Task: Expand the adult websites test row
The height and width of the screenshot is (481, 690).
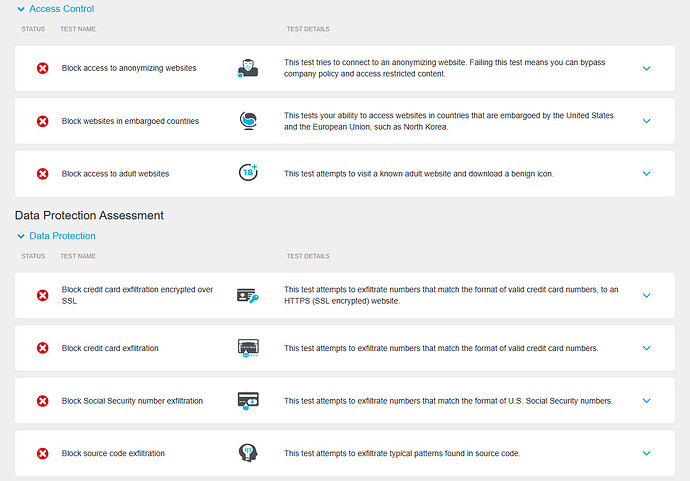Action: [646, 173]
